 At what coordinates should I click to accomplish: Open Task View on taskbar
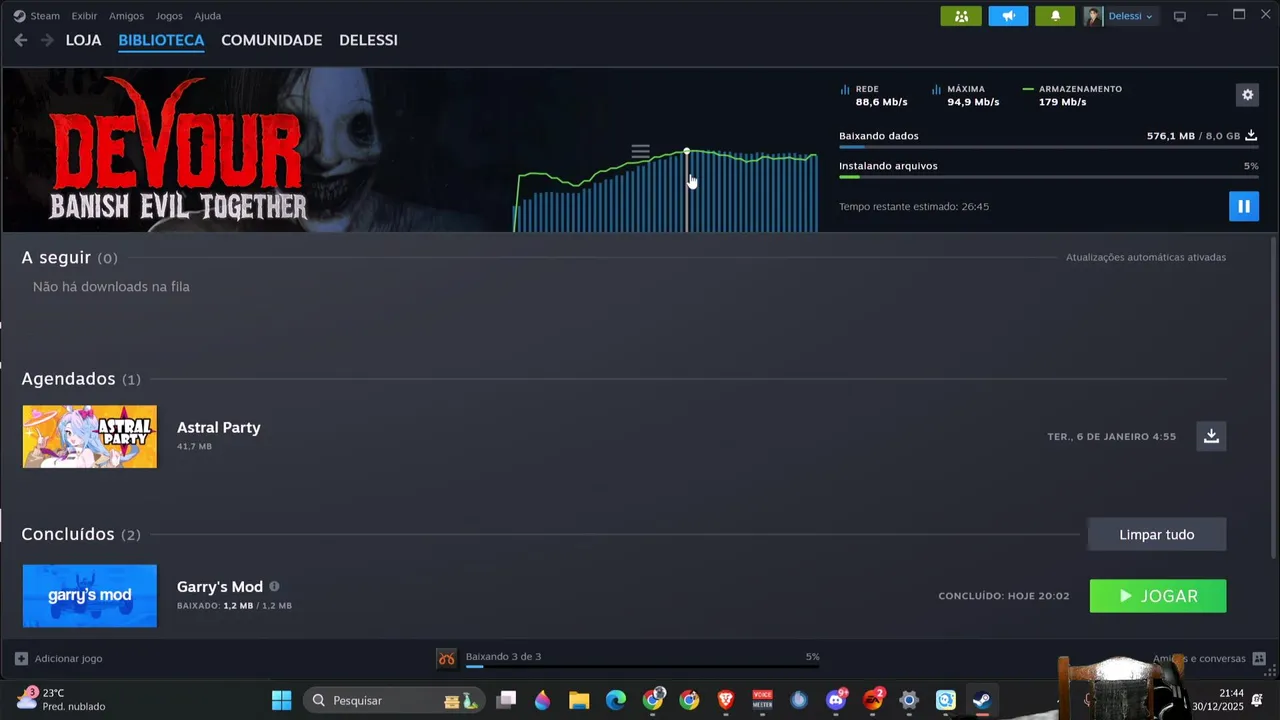coord(506,700)
